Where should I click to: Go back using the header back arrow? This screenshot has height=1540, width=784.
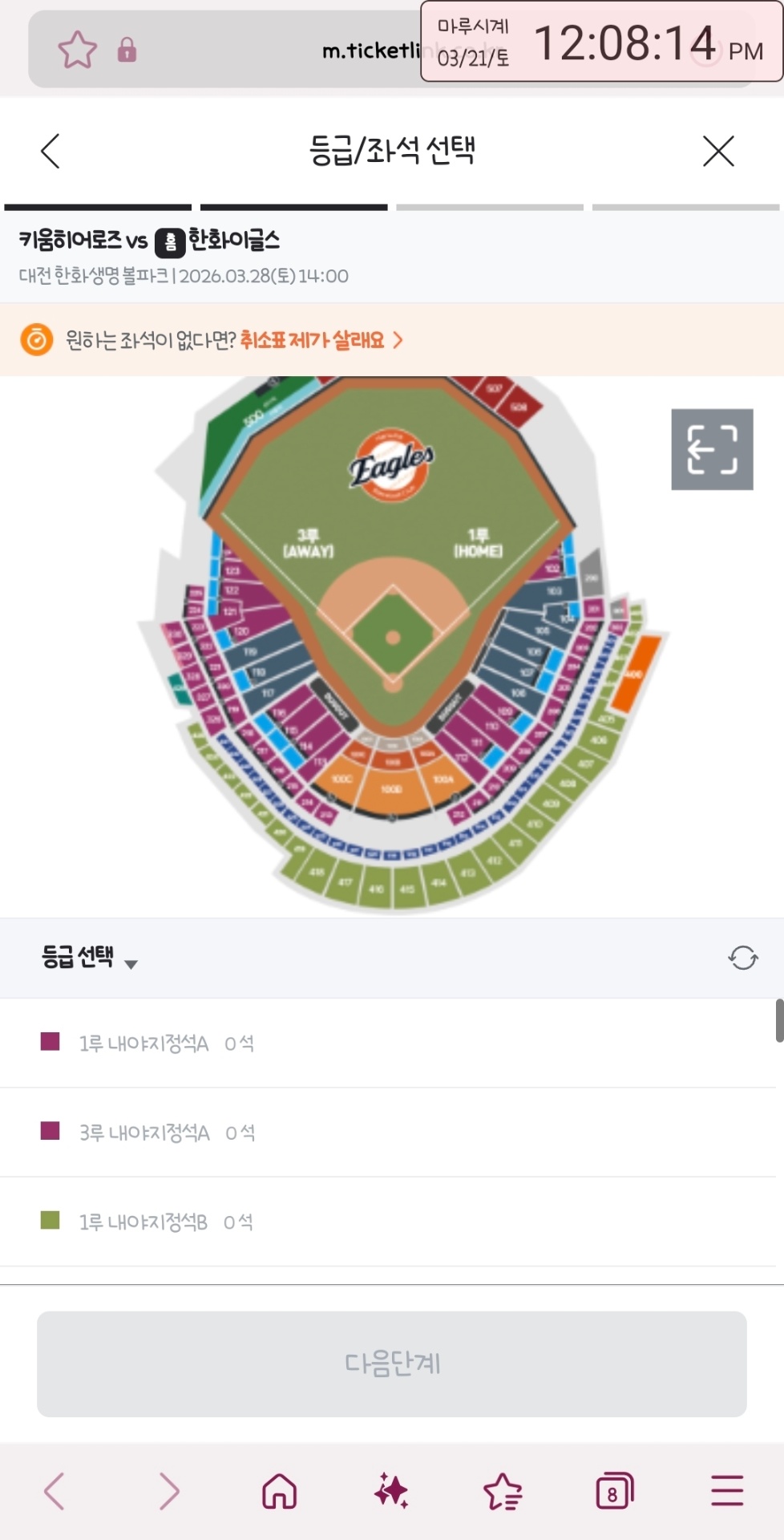pos(51,151)
